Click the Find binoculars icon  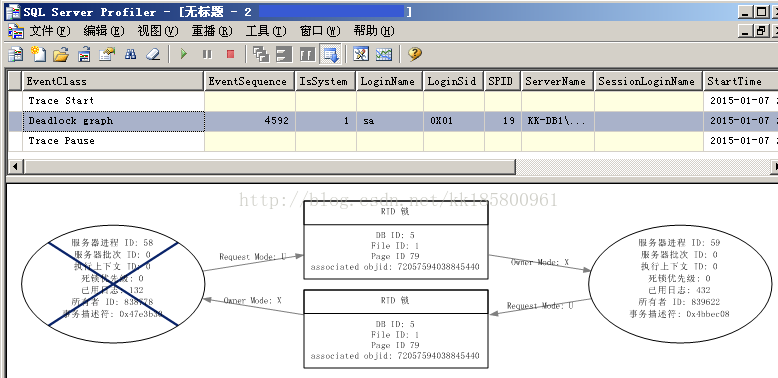(x=130, y=54)
